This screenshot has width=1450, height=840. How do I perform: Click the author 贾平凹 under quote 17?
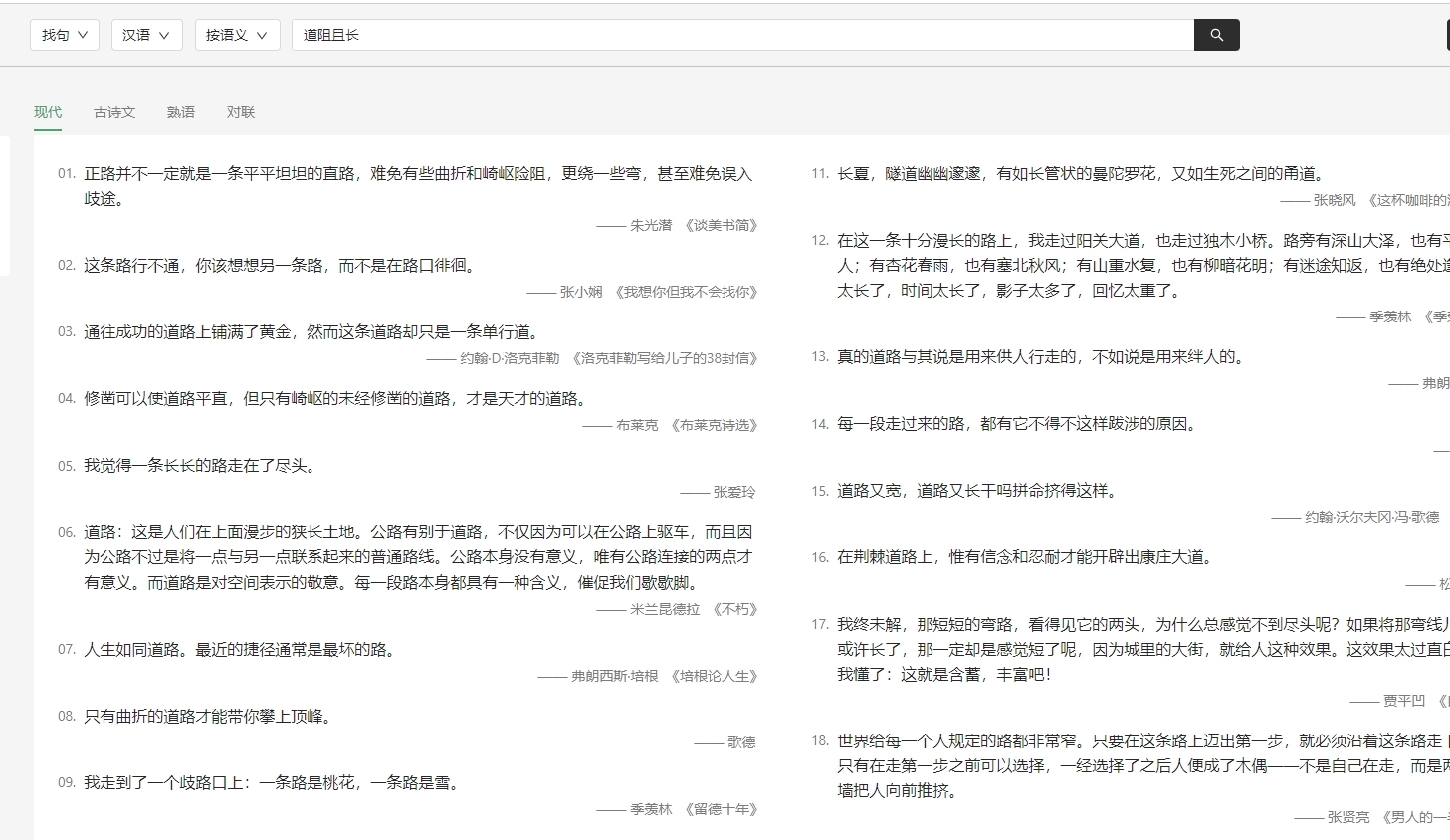(1404, 701)
